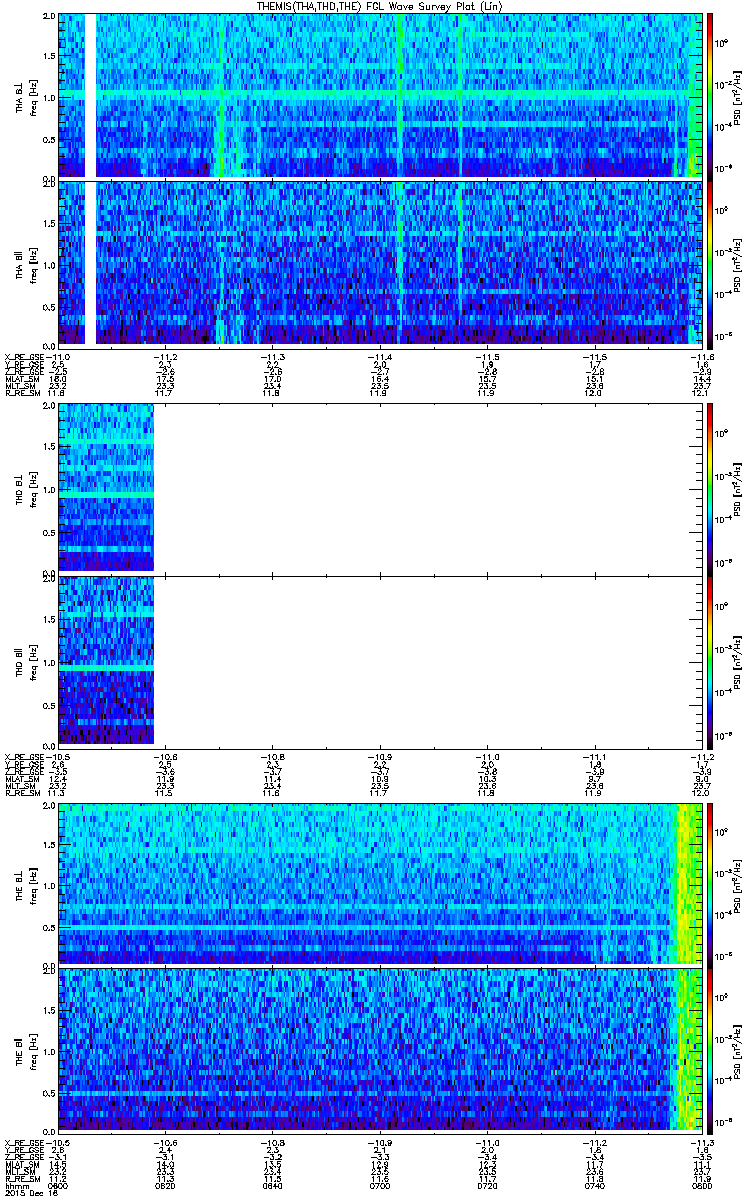This screenshot has height=1200, width=750.
Task: Click the X_RE_GSE row label below THD panels
Action: (x=23, y=756)
